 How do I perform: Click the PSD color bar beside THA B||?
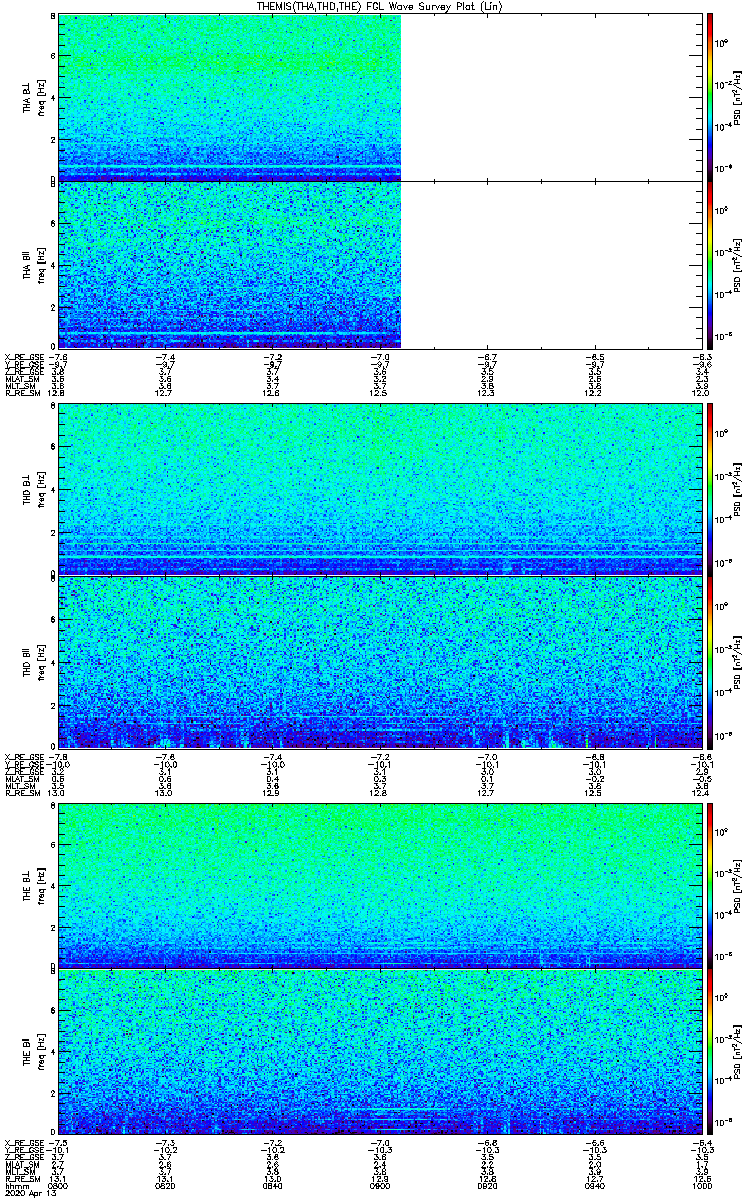coord(710,264)
